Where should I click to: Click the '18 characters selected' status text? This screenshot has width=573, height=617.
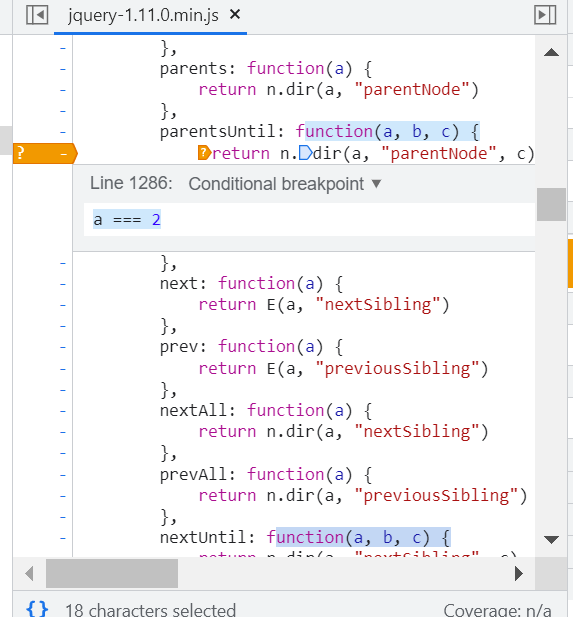click(x=150, y=610)
